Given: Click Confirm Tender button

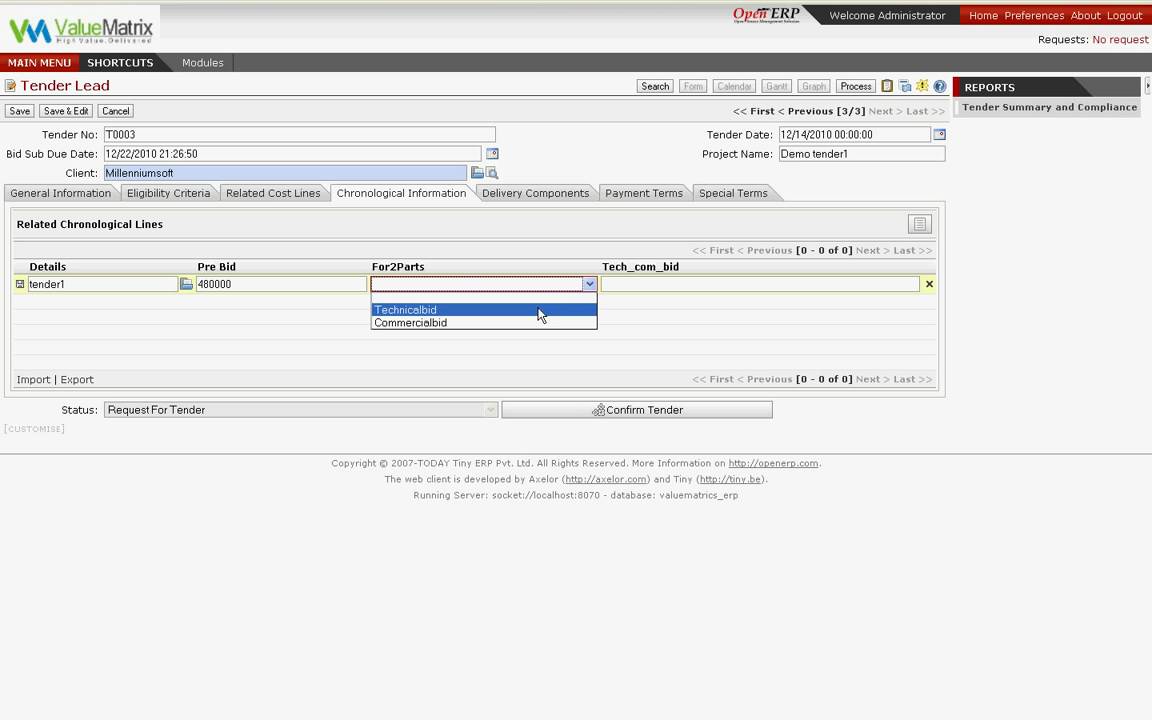Looking at the screenshot, I should [637, 410].
